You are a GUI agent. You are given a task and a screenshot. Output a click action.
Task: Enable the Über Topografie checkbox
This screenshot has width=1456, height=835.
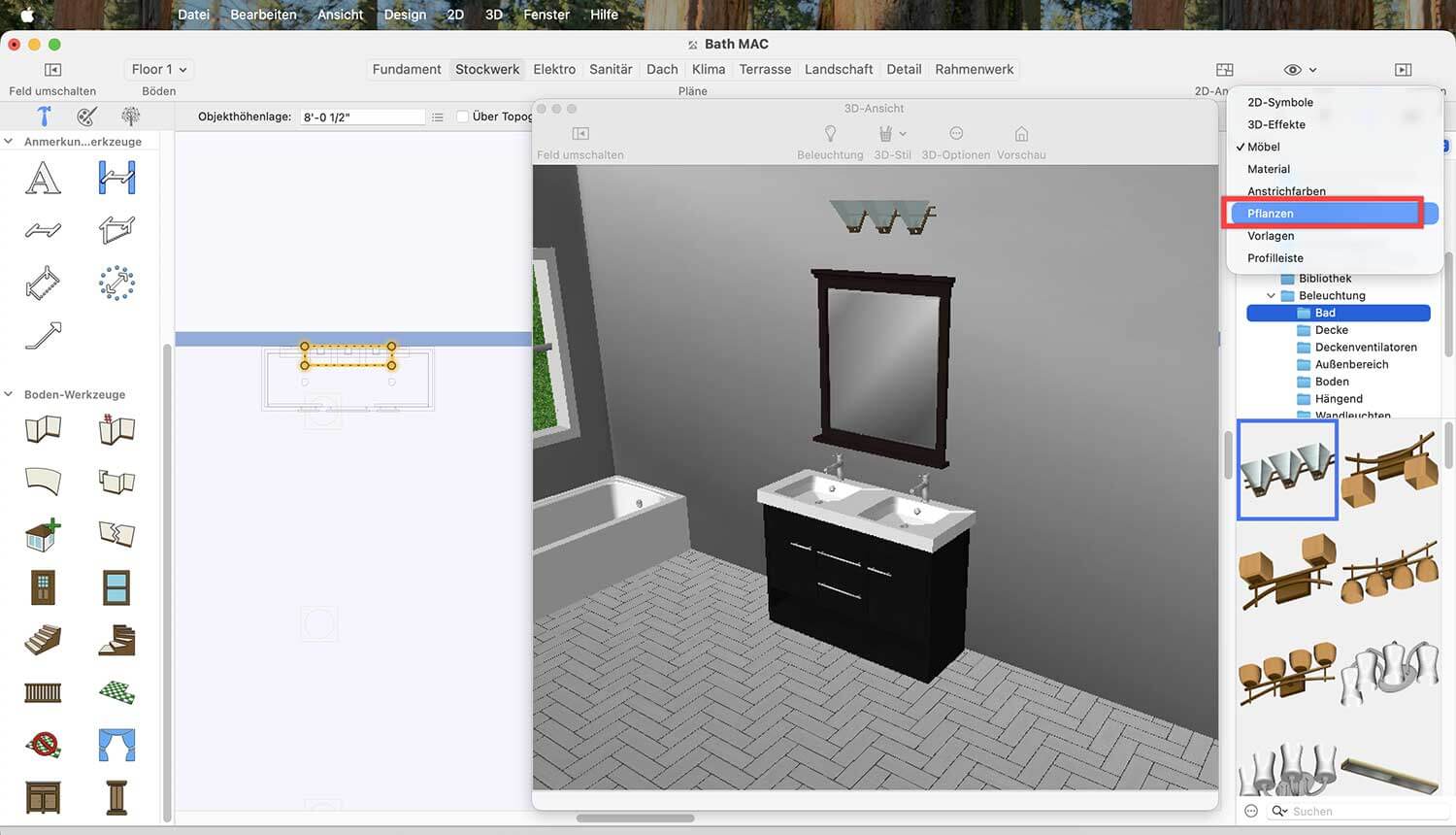point(463,117)
